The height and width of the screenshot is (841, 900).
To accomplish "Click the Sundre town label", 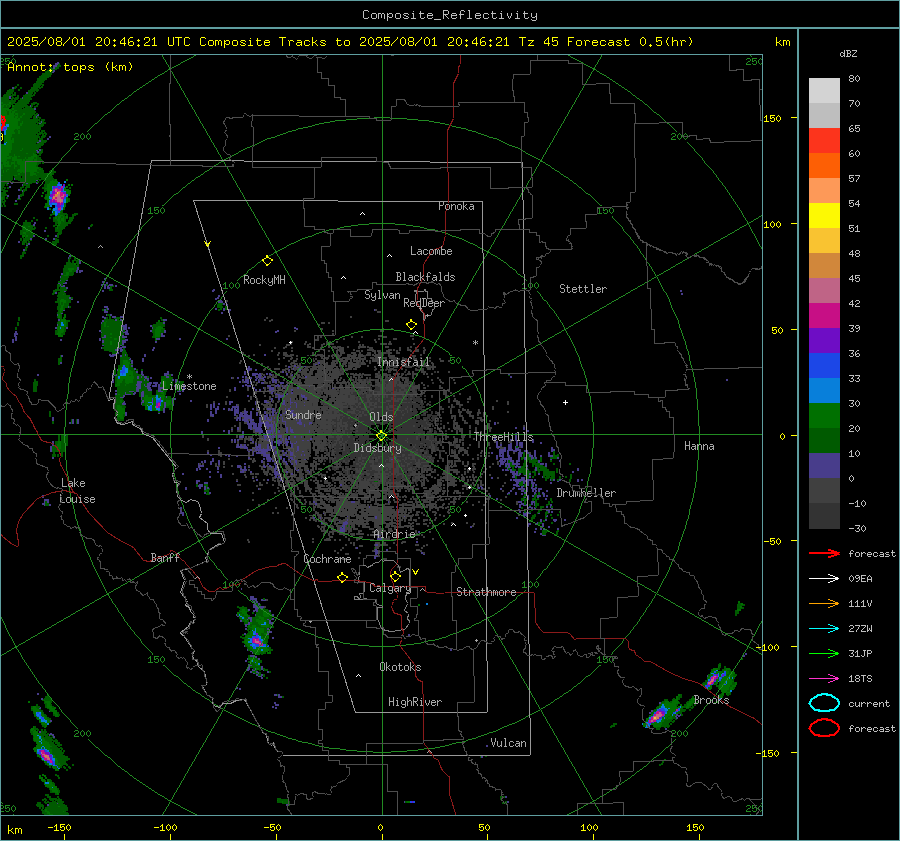I will [x=303, y=415].
